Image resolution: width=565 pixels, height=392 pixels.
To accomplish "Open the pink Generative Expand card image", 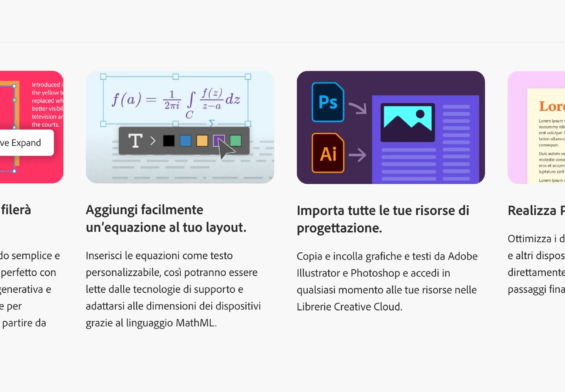I will click(32, 127).
